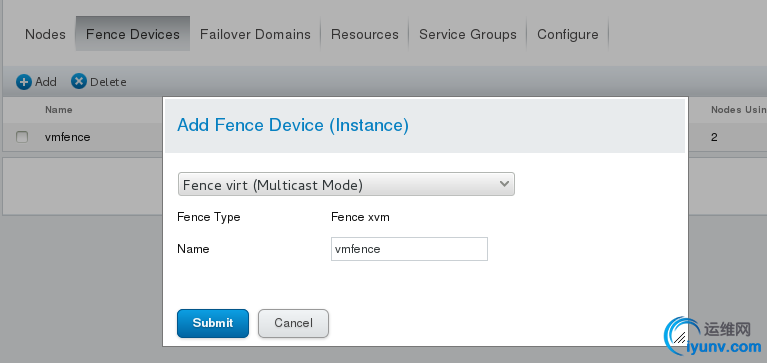The image size is (767, 363).
Task: Switch to the Configure tab
Action: [x=567, y=34]
